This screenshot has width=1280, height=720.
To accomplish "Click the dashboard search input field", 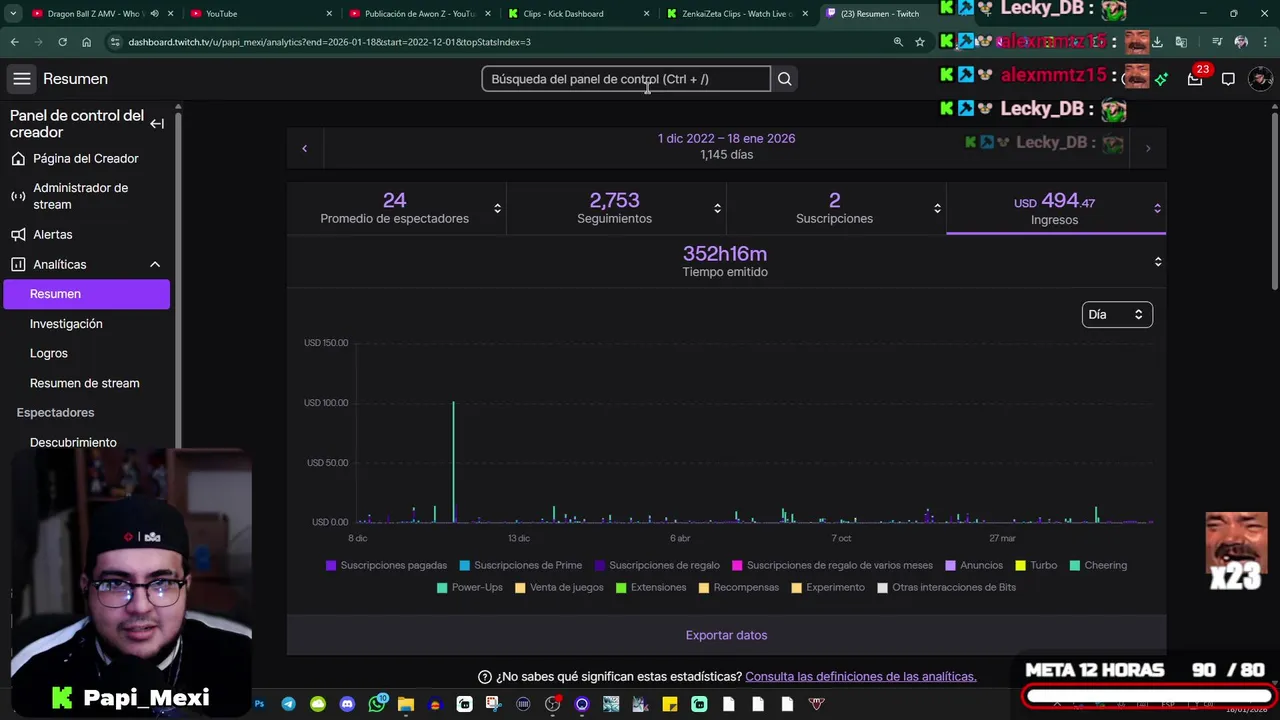I will 626,79.
